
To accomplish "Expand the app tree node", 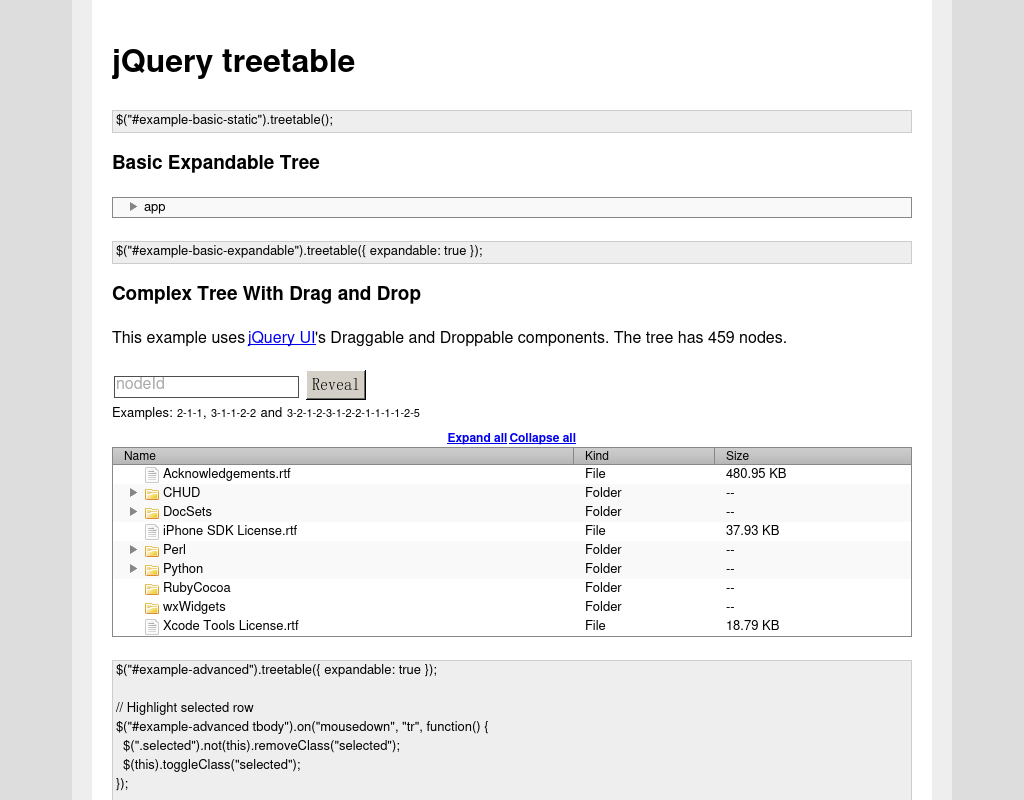I will [x=133, y=206].
